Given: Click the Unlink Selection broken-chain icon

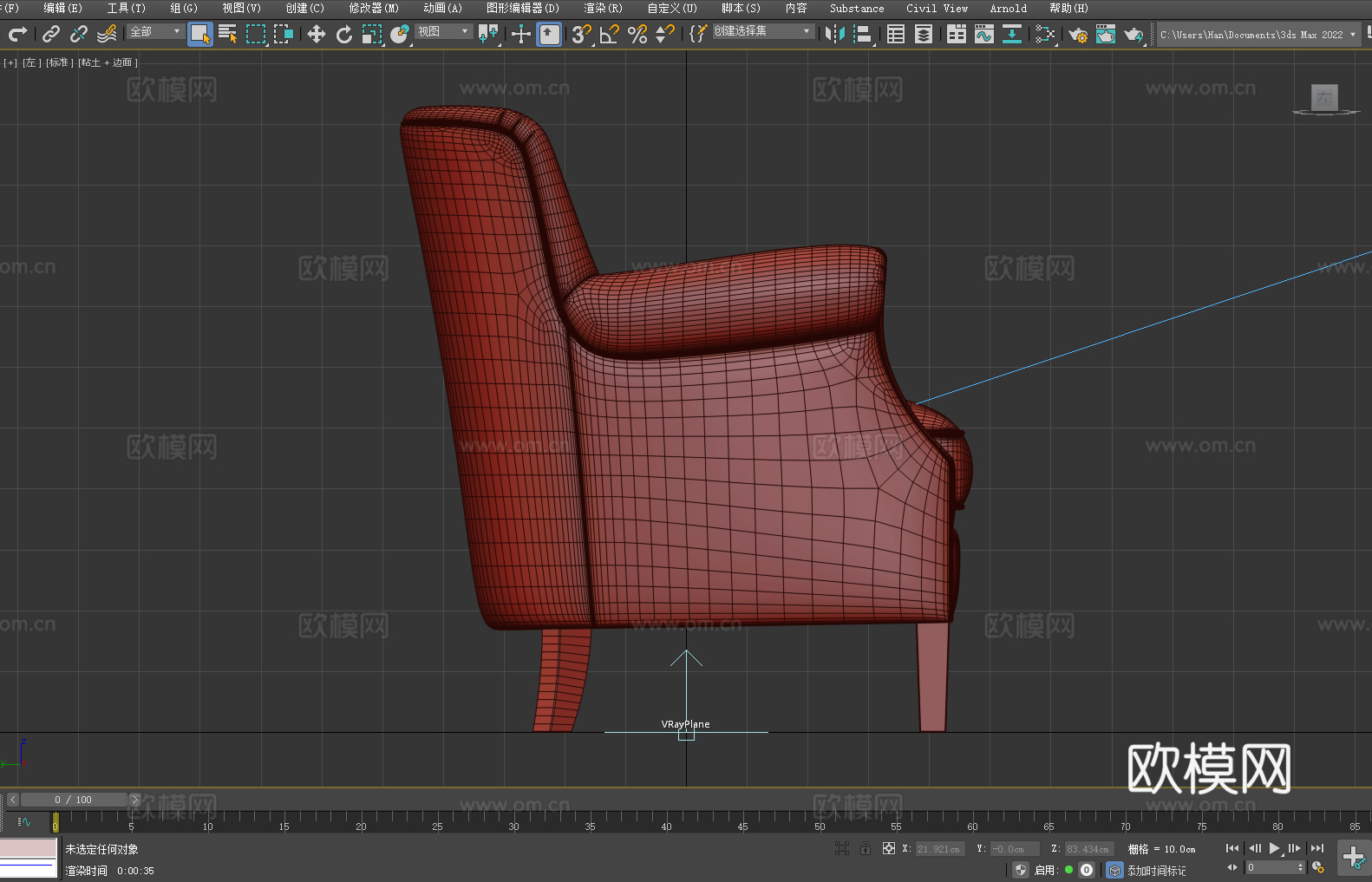Looking at the screenshot, I should pyautogui.click(x=79, y=34).
